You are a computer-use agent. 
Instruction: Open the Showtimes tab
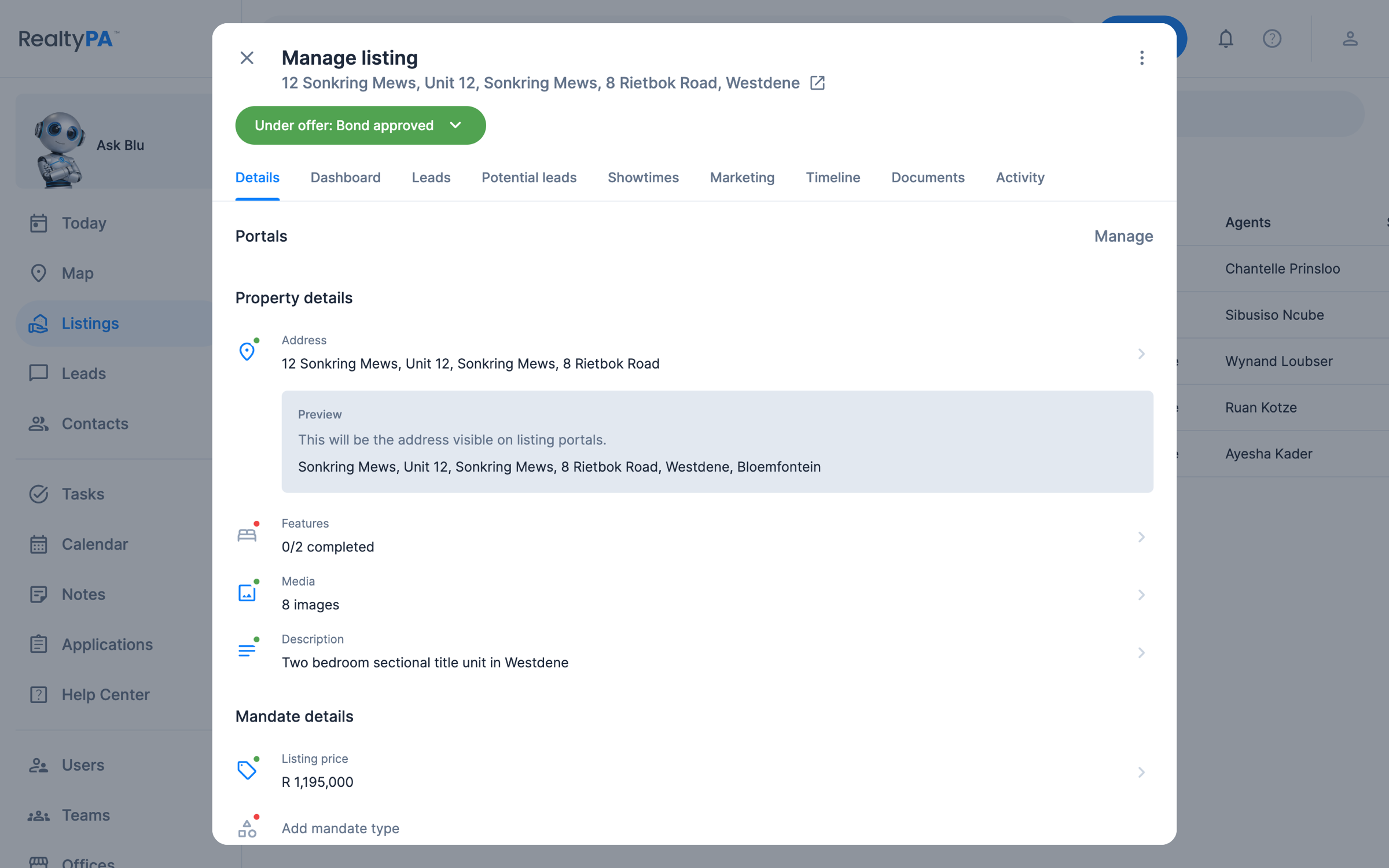(643, 177)
